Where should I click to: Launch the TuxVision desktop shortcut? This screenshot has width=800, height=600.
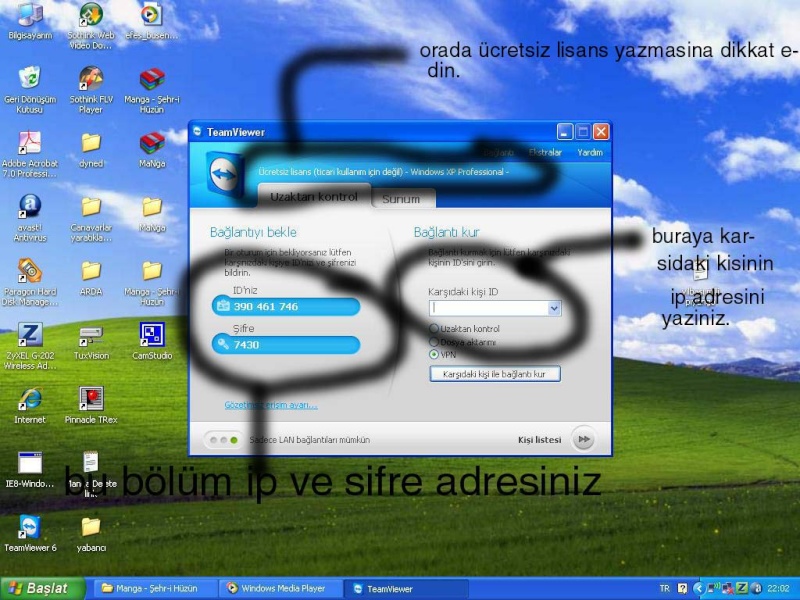tap(91, 341)
